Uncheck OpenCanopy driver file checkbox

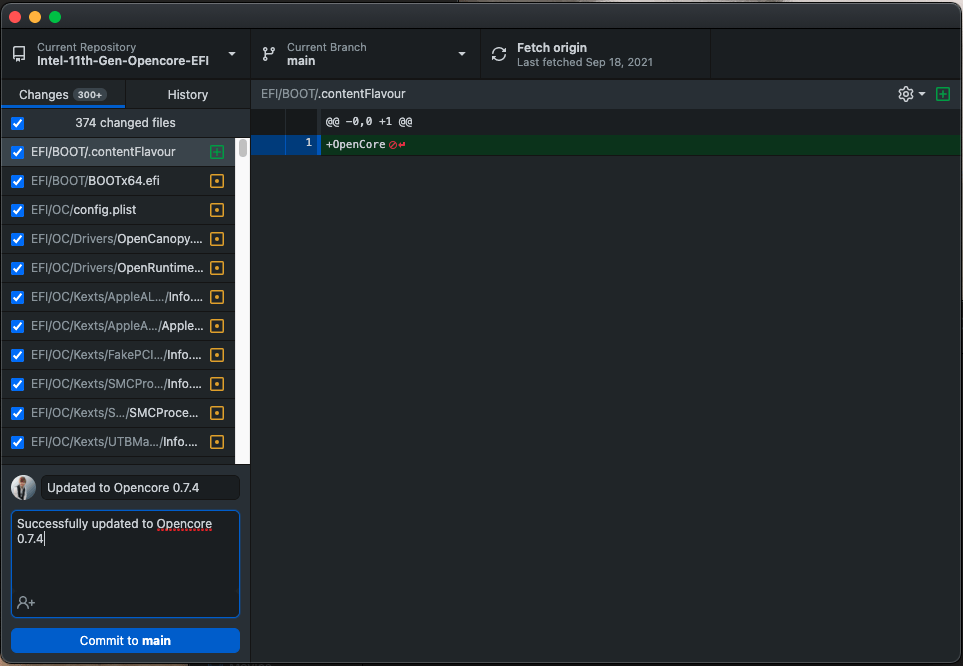[x=18, y=239]
